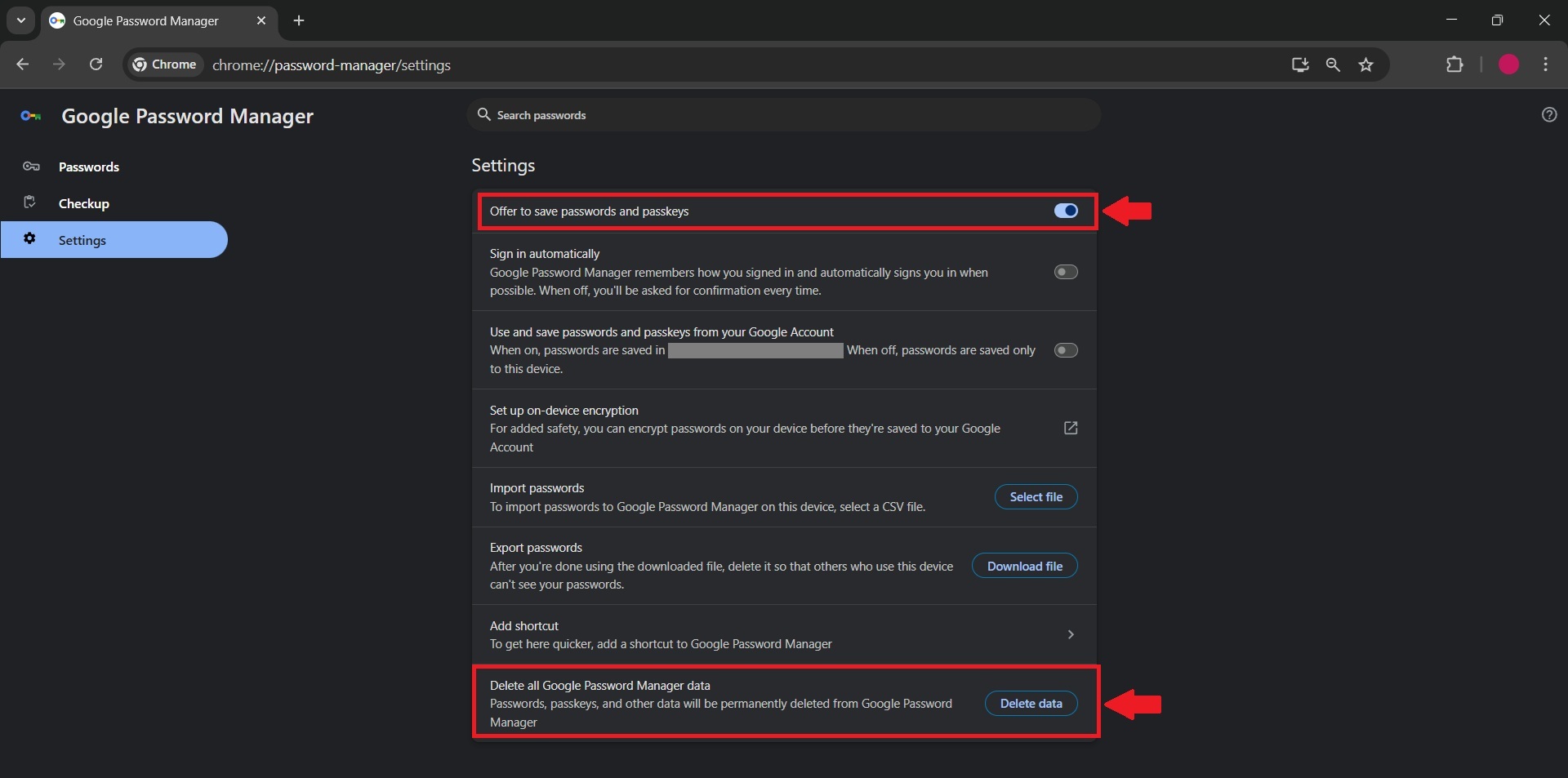Restore down the Chrome window
The height and width of the screenshot is (778, 1568).
tap(1497, 20)
